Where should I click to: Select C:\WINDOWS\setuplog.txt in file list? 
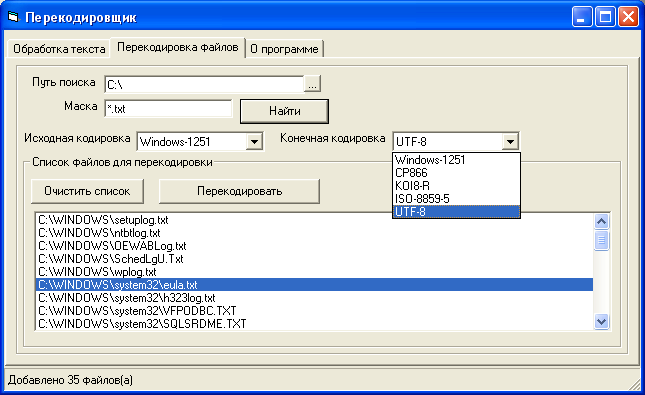pos(314,220)
